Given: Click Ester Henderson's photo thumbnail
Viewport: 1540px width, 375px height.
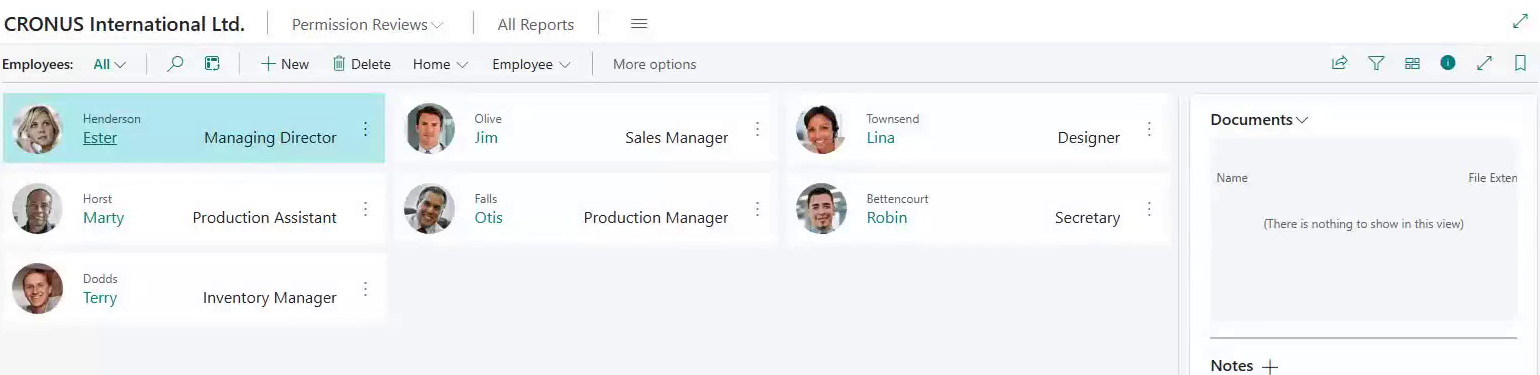Looking at the screenshot, I should [38, 128].
